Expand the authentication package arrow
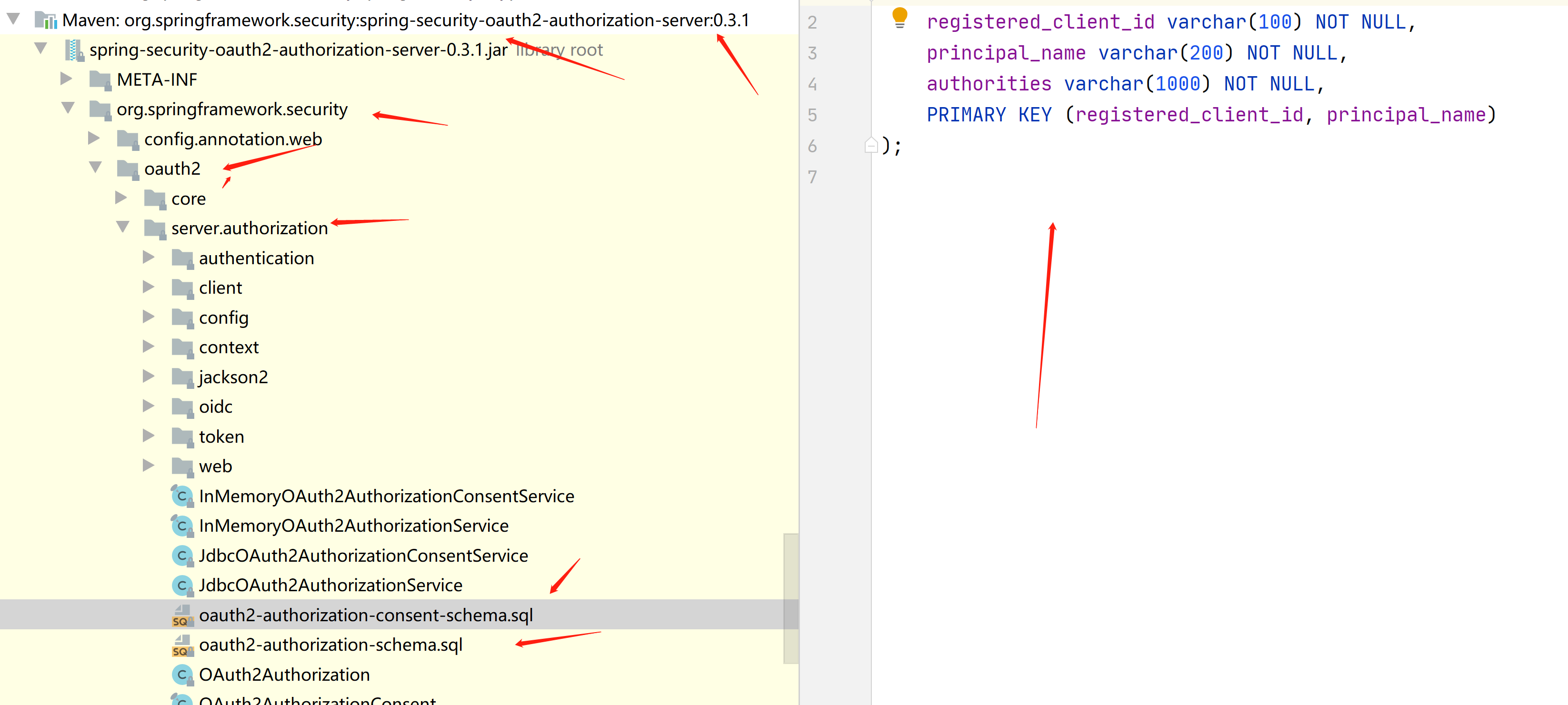This screenshot has width=1568, height=705. click(149, 258)
